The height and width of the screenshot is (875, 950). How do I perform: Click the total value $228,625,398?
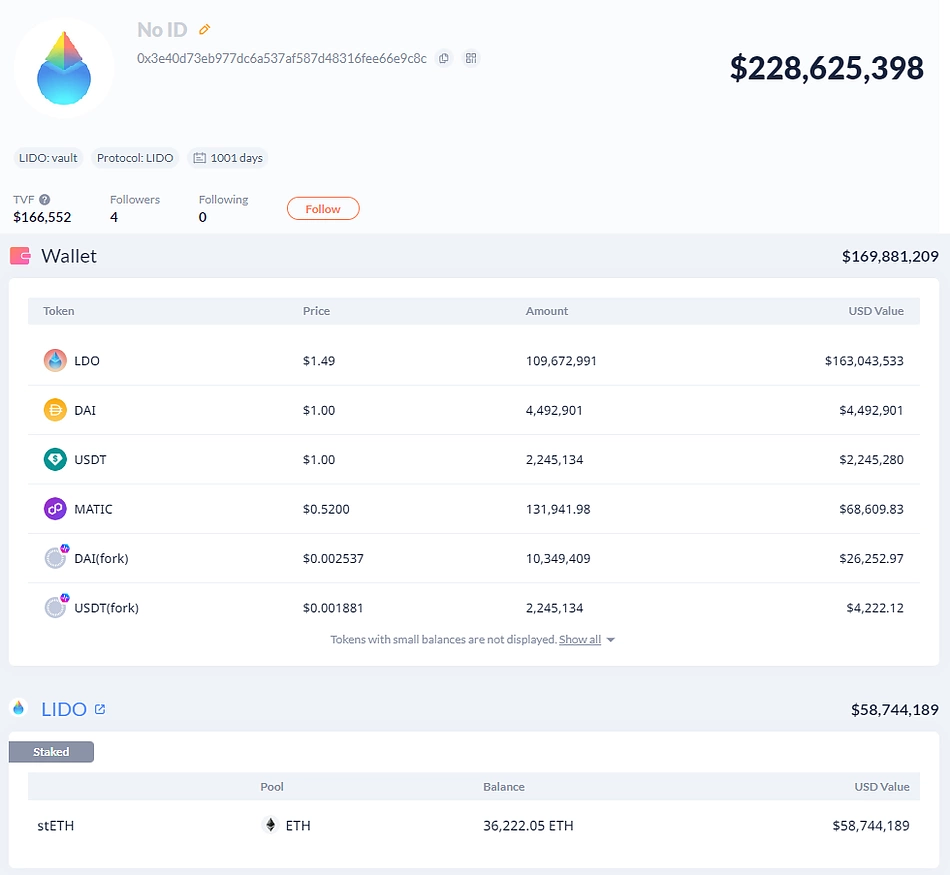click(826, 68)
